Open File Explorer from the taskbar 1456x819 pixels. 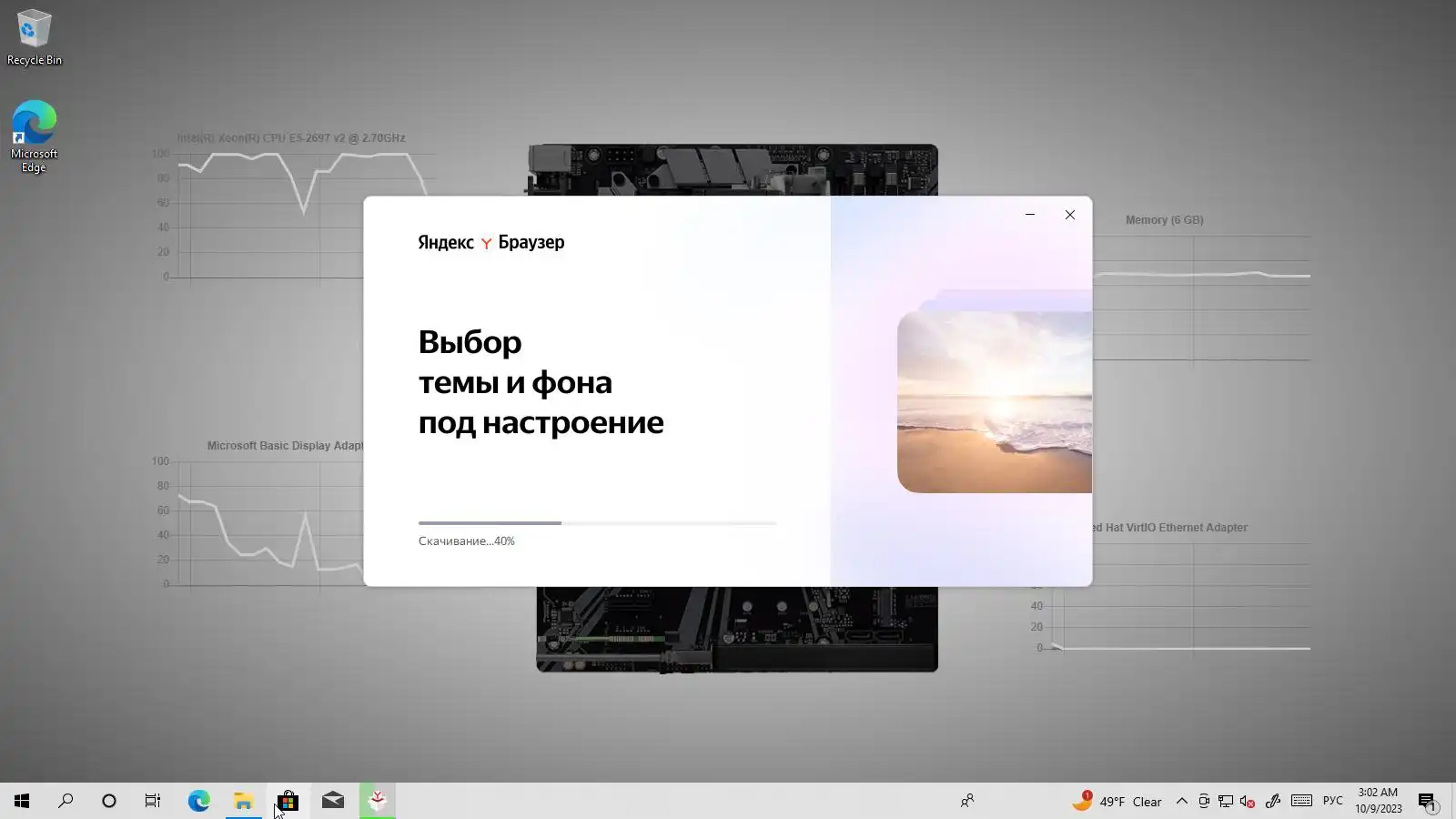[243, 801]
